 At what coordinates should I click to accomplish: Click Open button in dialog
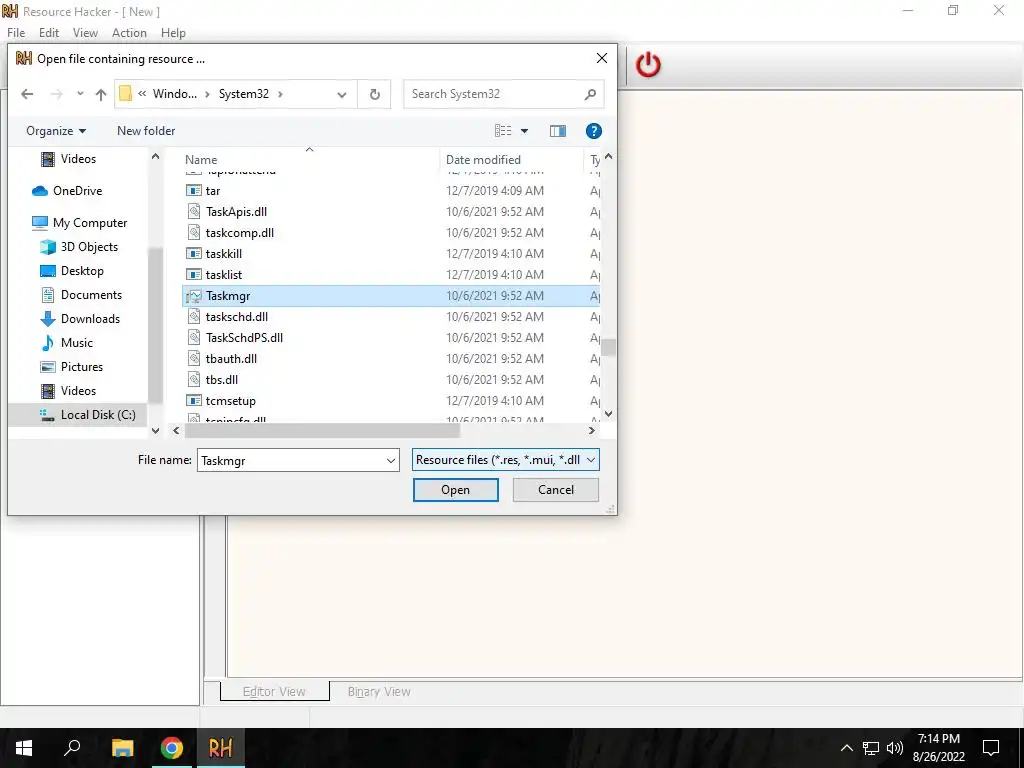coord(455,490)
